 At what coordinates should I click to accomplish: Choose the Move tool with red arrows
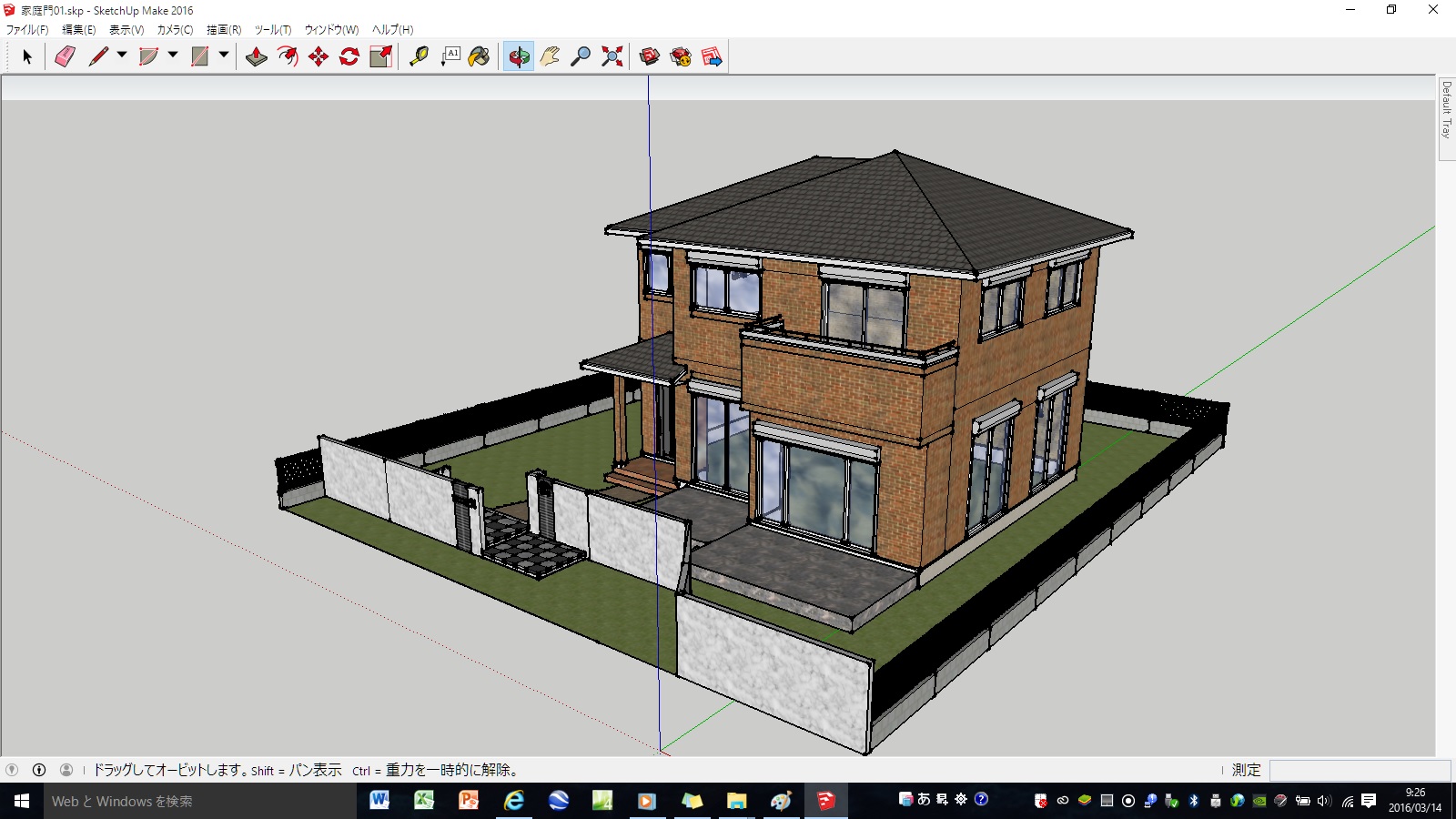tap(318, 56)
